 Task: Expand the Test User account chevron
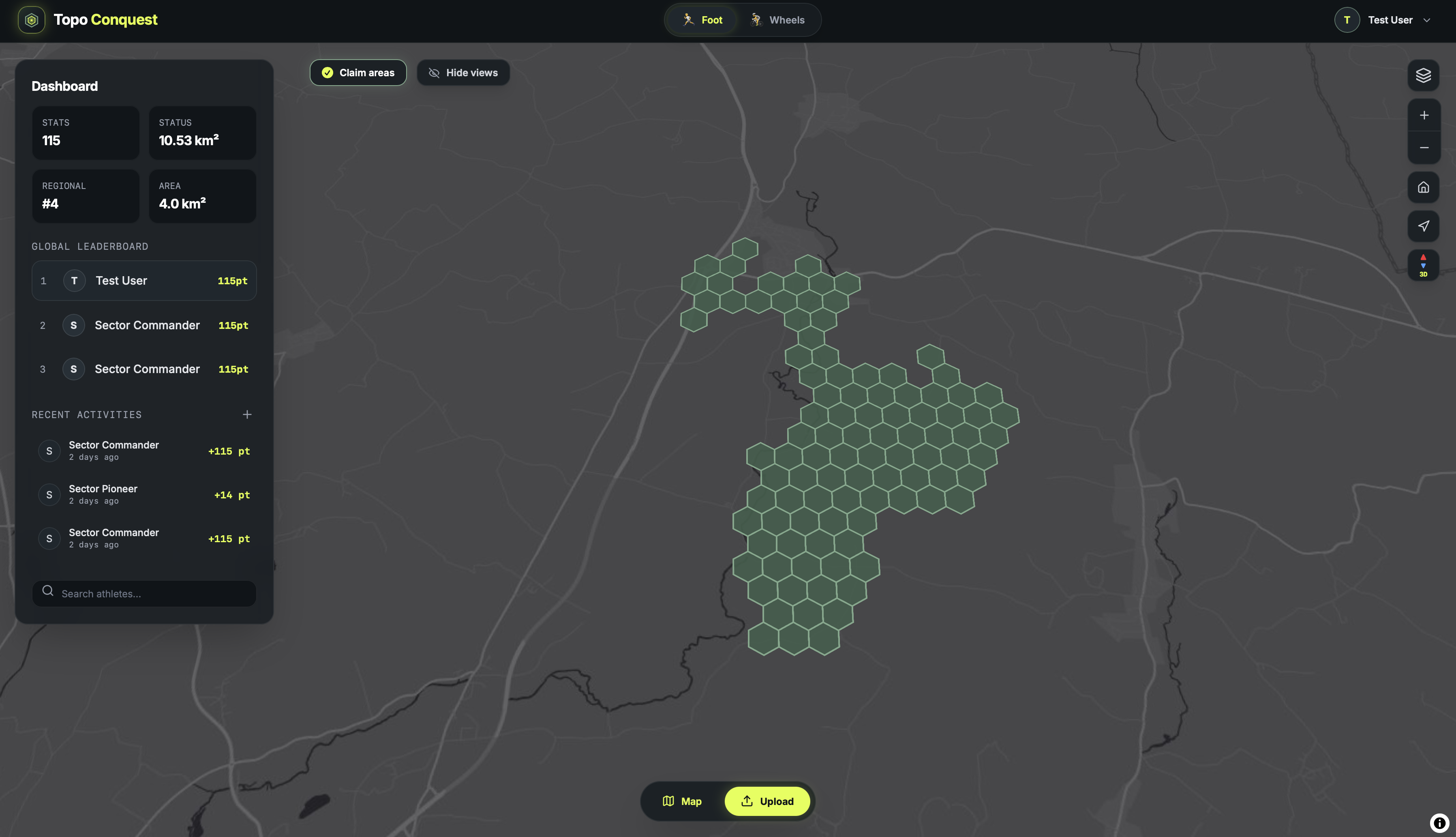[1427, 20]
